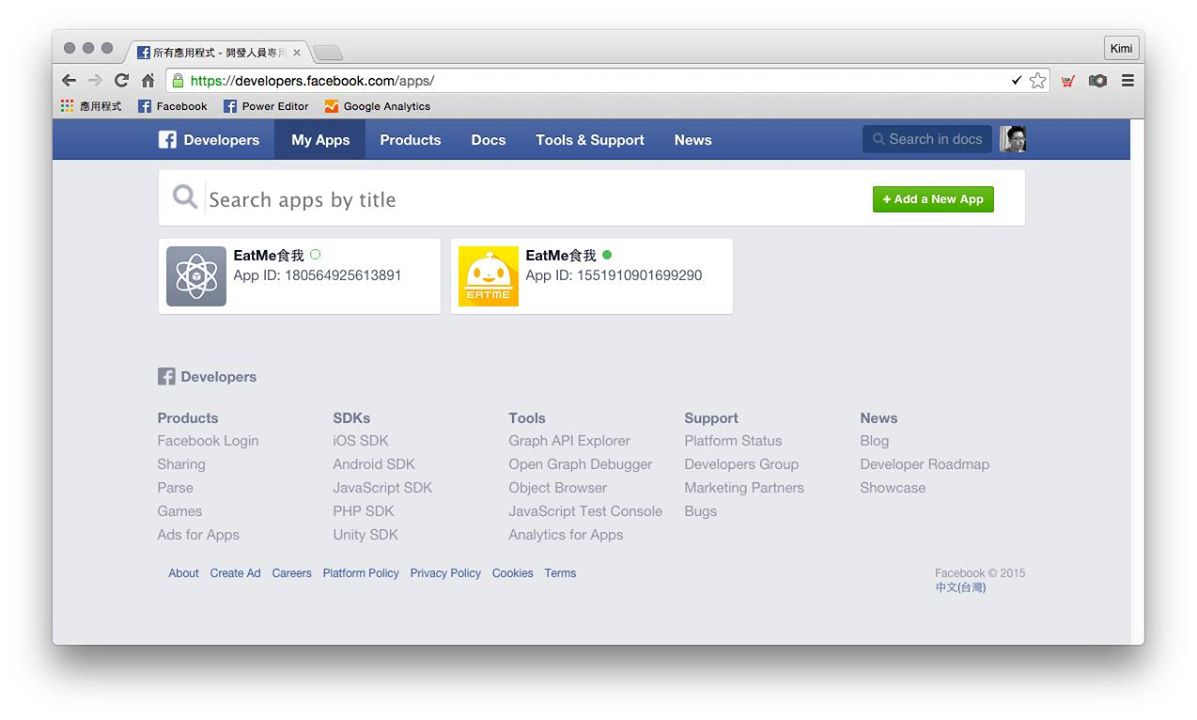This screenshot has width=1197, height=720.
Task: Open the Object Browser link
Action: point(558,488)
